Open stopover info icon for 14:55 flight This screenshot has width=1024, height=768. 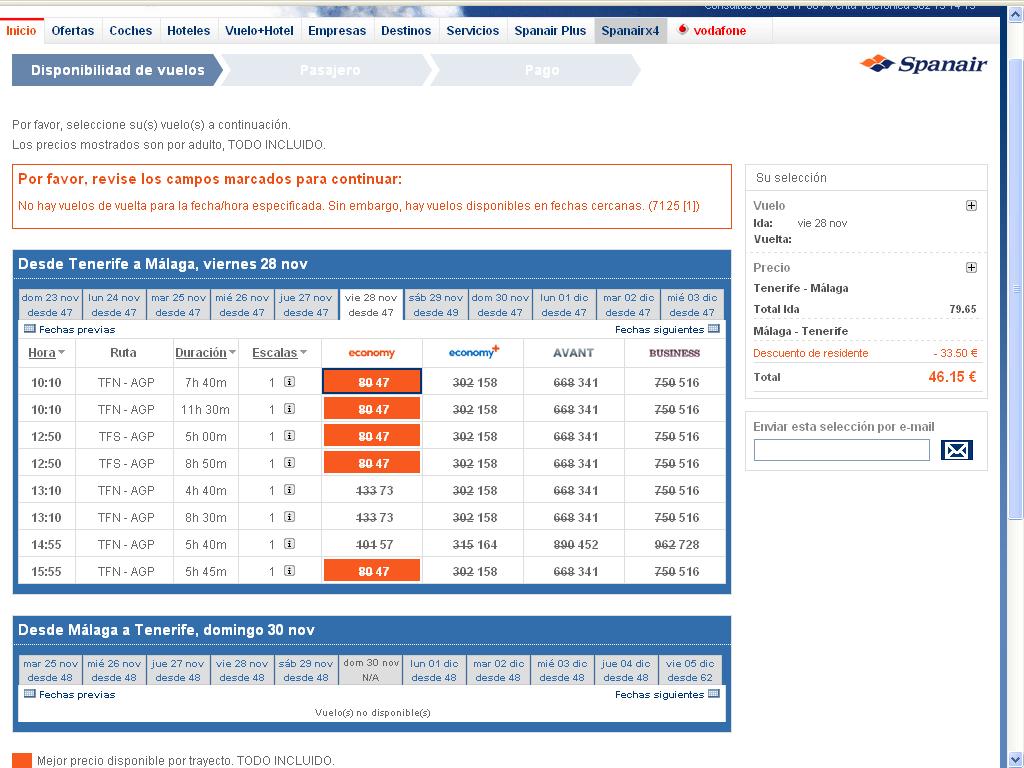click(x=289, y=544)
